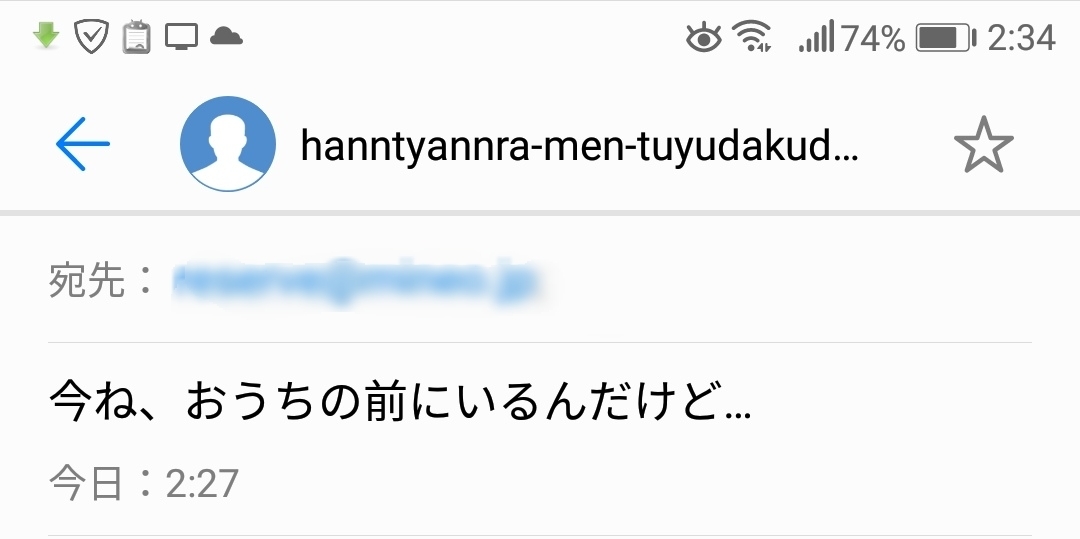Tap the blue back arrow
Image resolution: width=1080 pixels, height=539 pixels.
(83, 144)
